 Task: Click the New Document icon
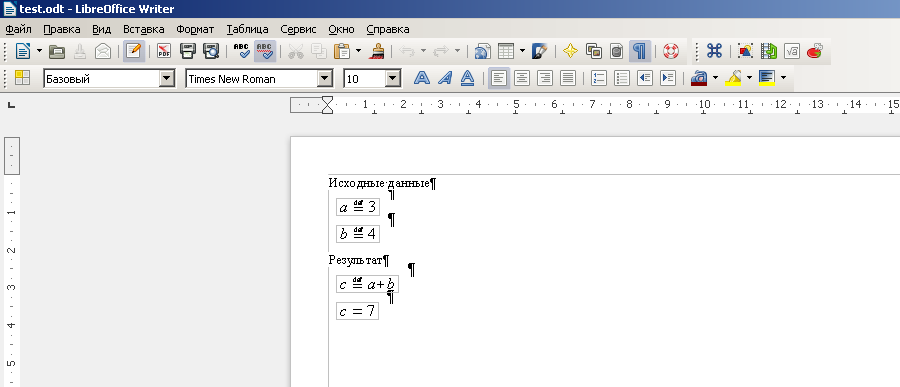pyautogui.click(x=22, y=51)
